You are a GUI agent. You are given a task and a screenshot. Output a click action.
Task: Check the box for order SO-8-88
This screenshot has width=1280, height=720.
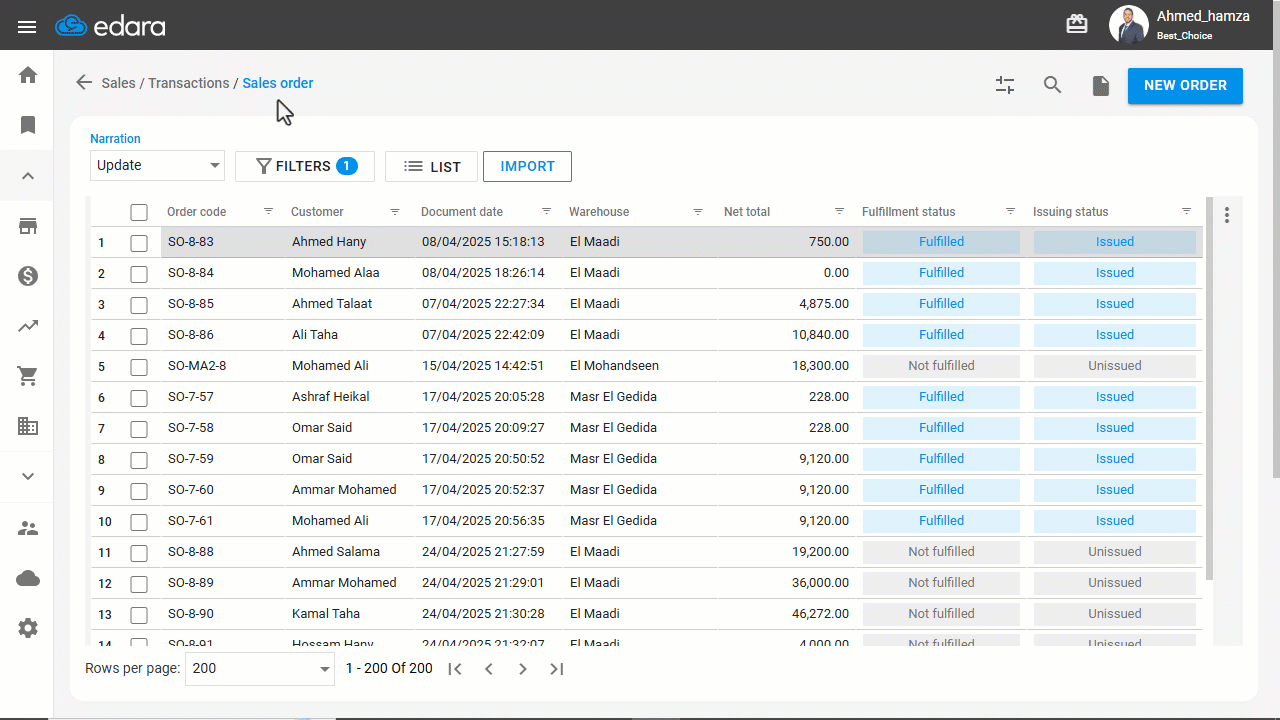click(x=139, y=553)
